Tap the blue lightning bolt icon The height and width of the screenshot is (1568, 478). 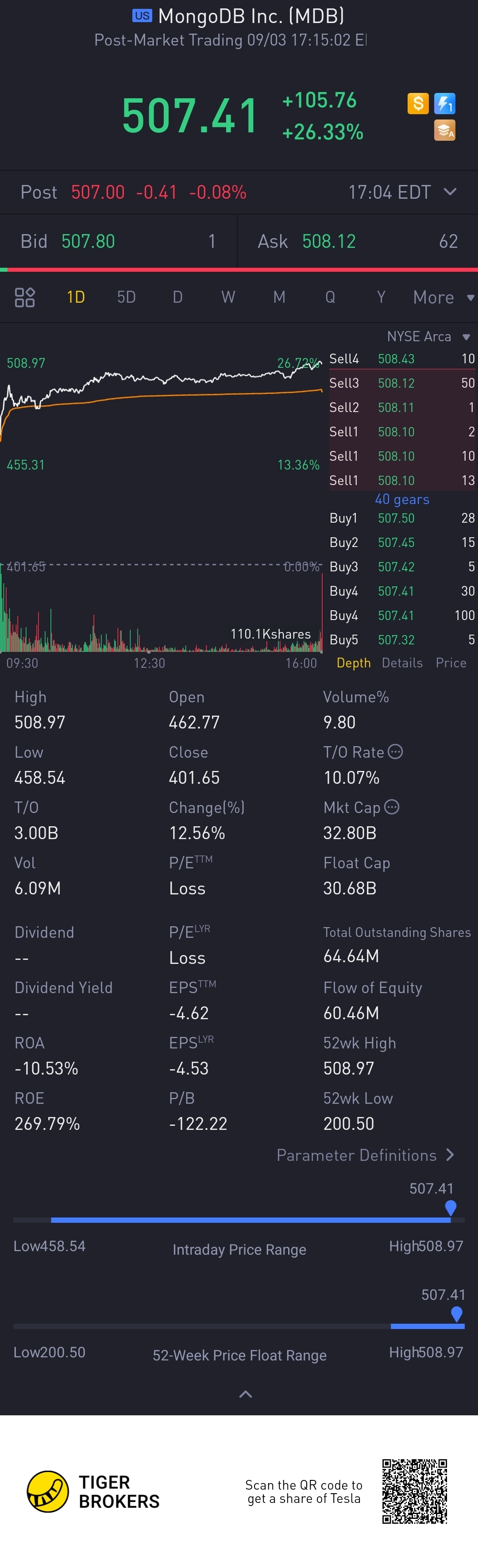tap(444, 104)
